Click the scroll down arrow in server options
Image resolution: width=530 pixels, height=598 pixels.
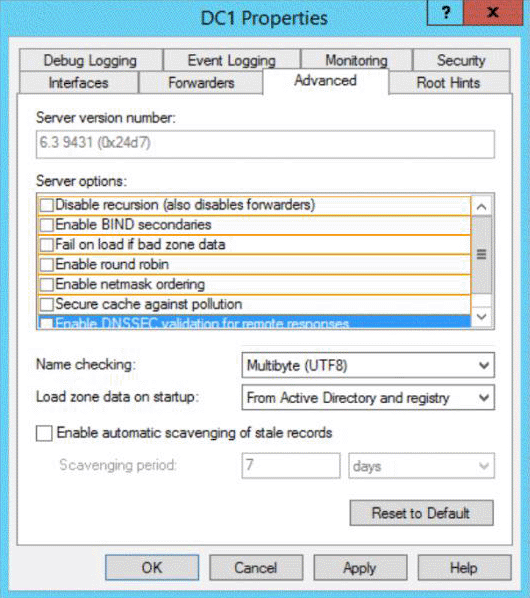(482, 317)
